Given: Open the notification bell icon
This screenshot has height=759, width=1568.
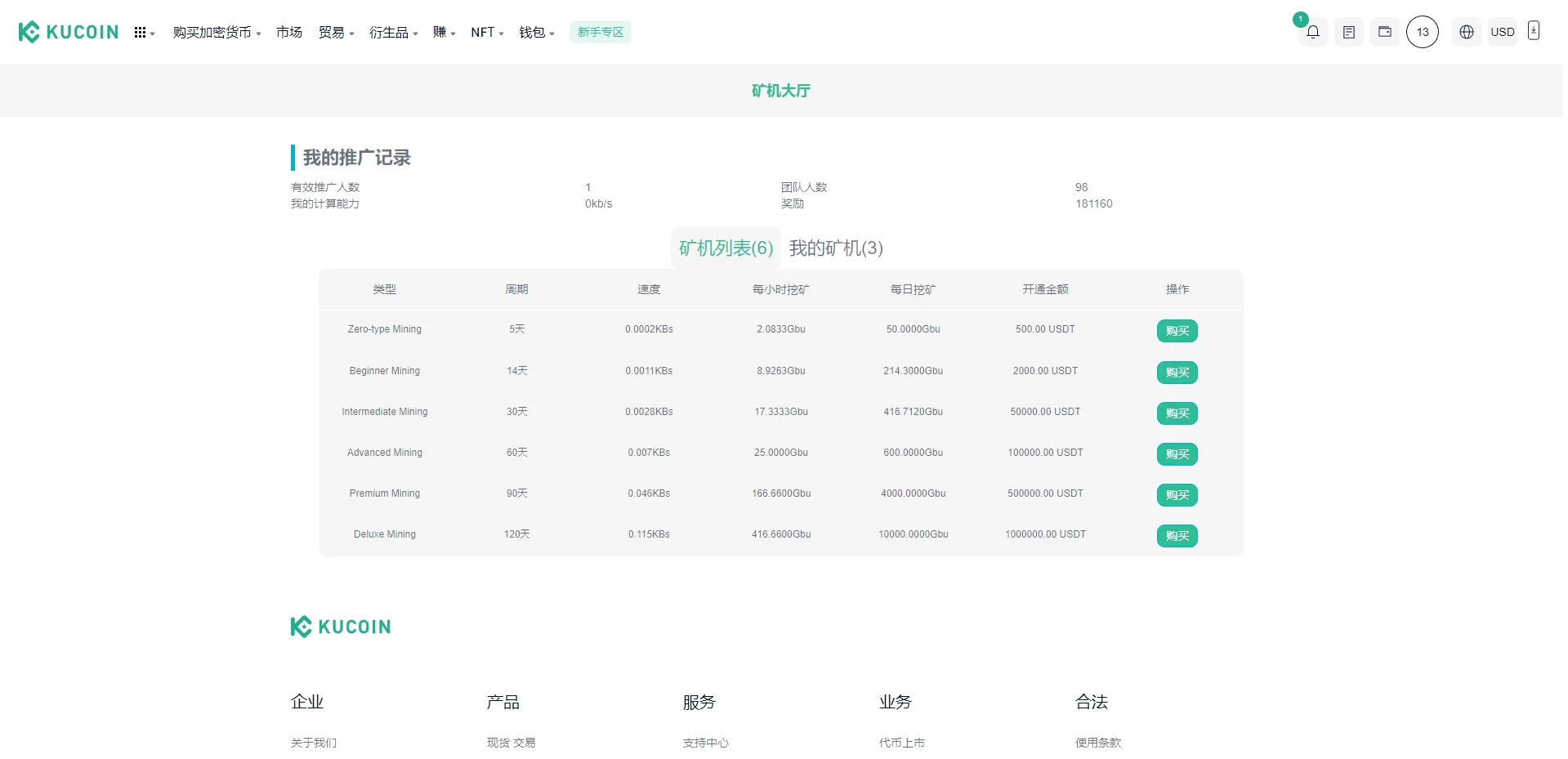Looking at the screenshot, I should coord(1312,33).
